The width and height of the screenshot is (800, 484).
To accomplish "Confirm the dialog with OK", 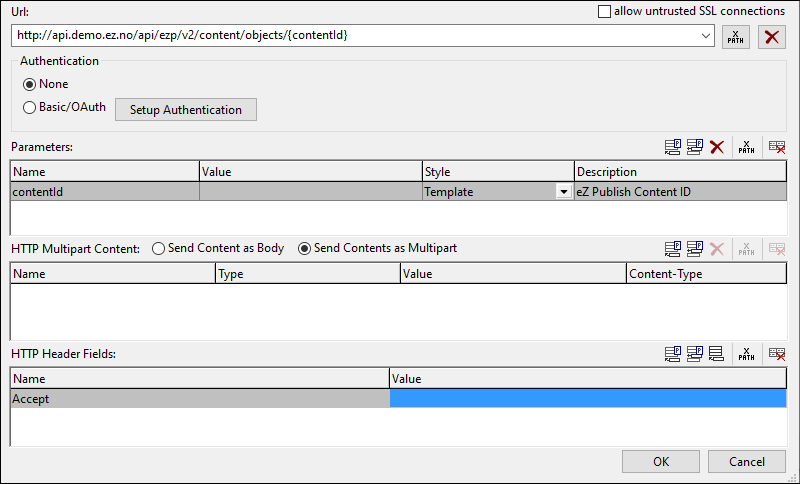I will point(660,461).
